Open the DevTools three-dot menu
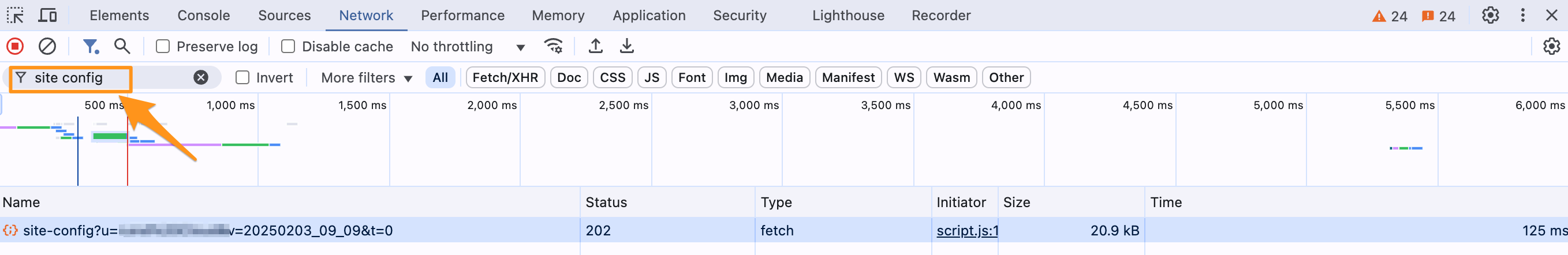This screenshot has height=255, width=1568. click(1522, 15)
